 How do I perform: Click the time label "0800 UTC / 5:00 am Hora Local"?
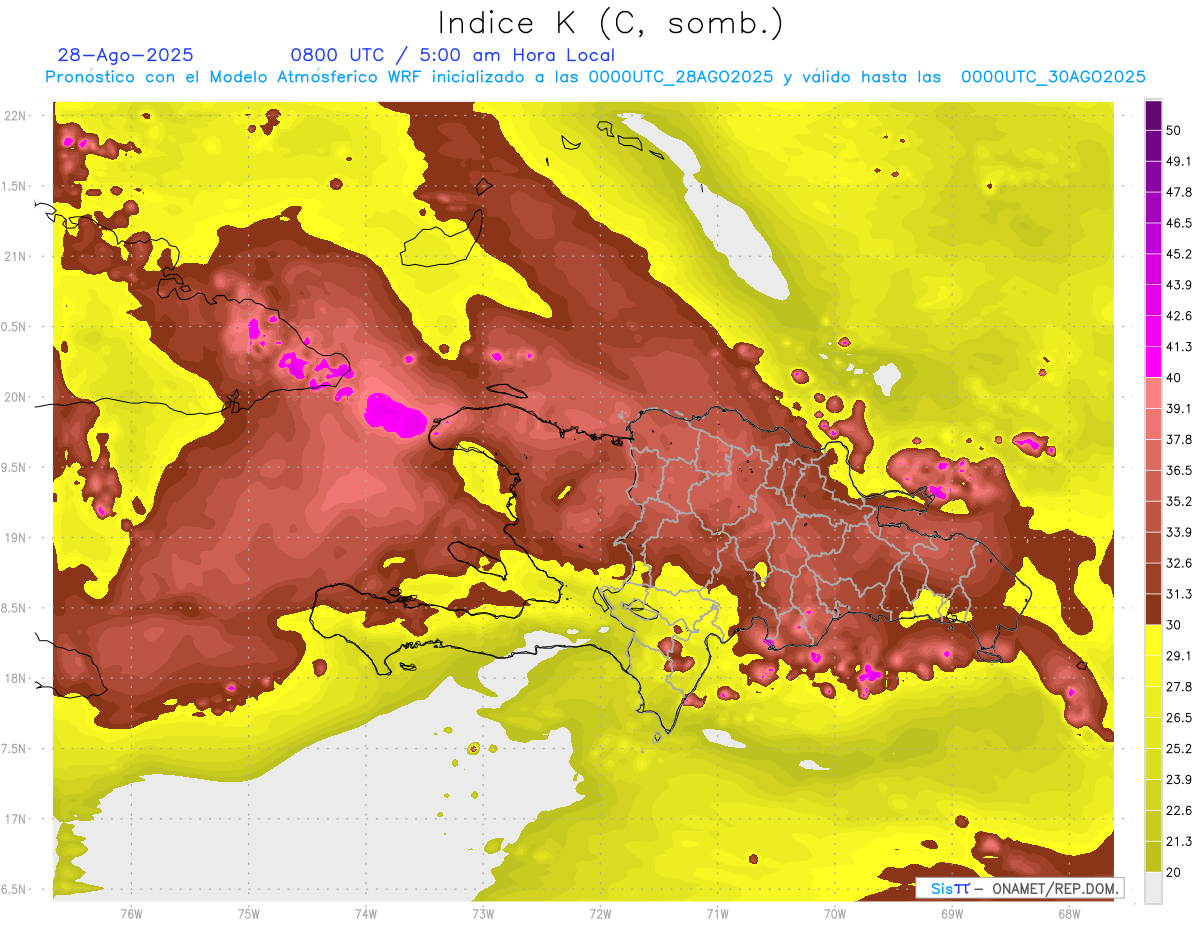[452, 55]
